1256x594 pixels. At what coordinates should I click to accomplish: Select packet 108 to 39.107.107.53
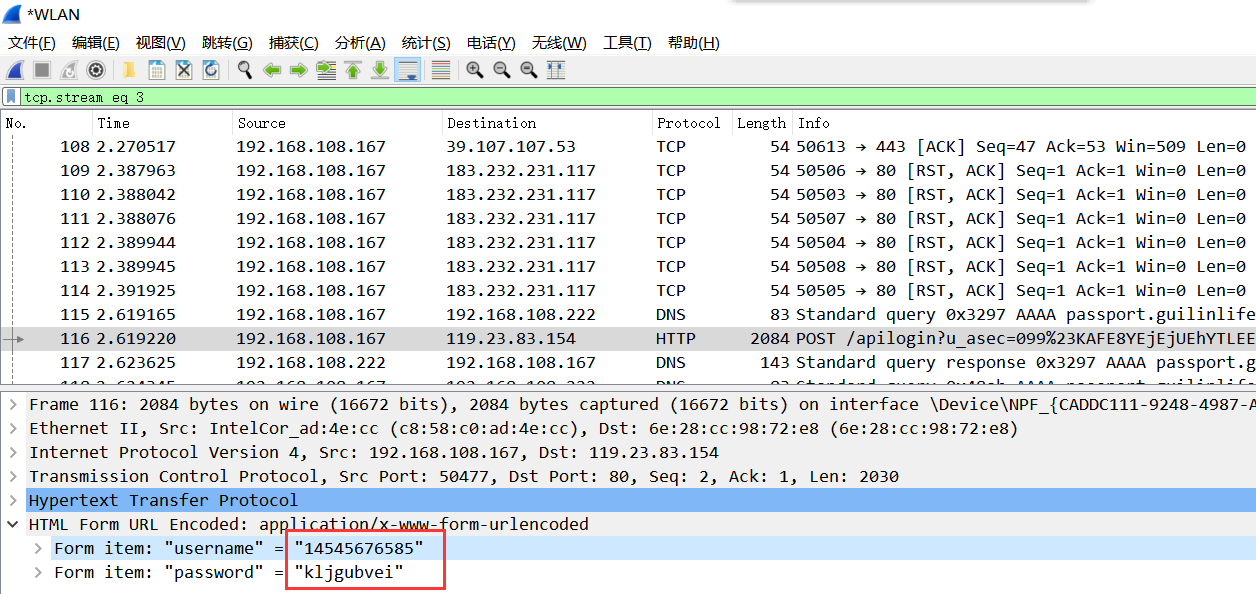[628, 147]
